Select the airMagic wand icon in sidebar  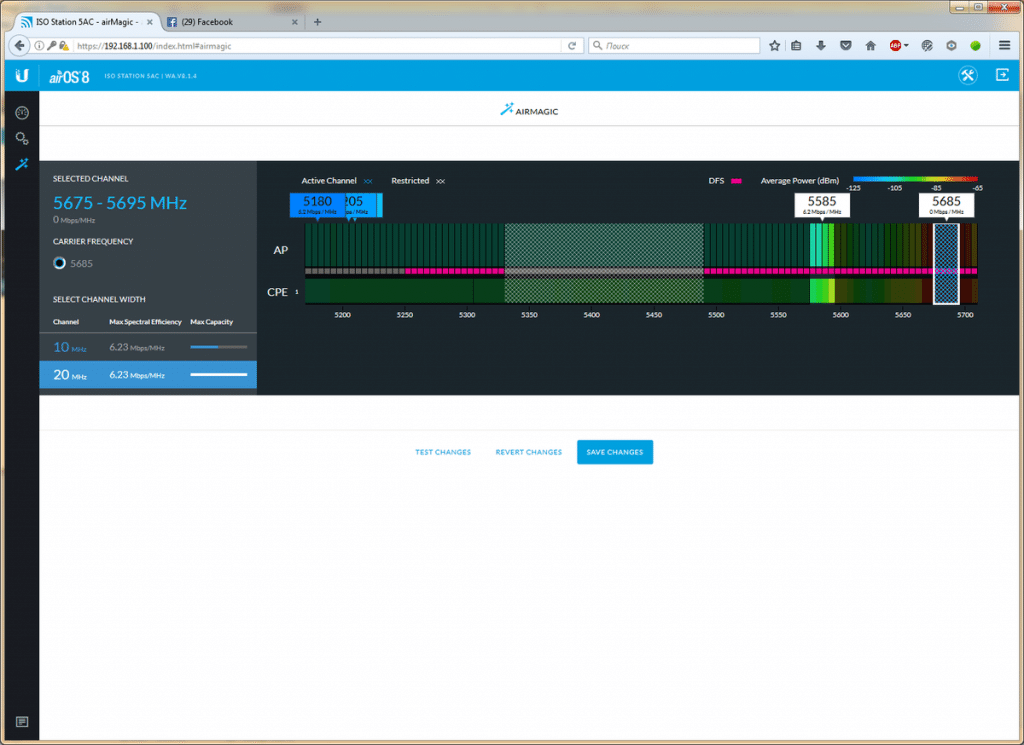click(x=21, y=164)
